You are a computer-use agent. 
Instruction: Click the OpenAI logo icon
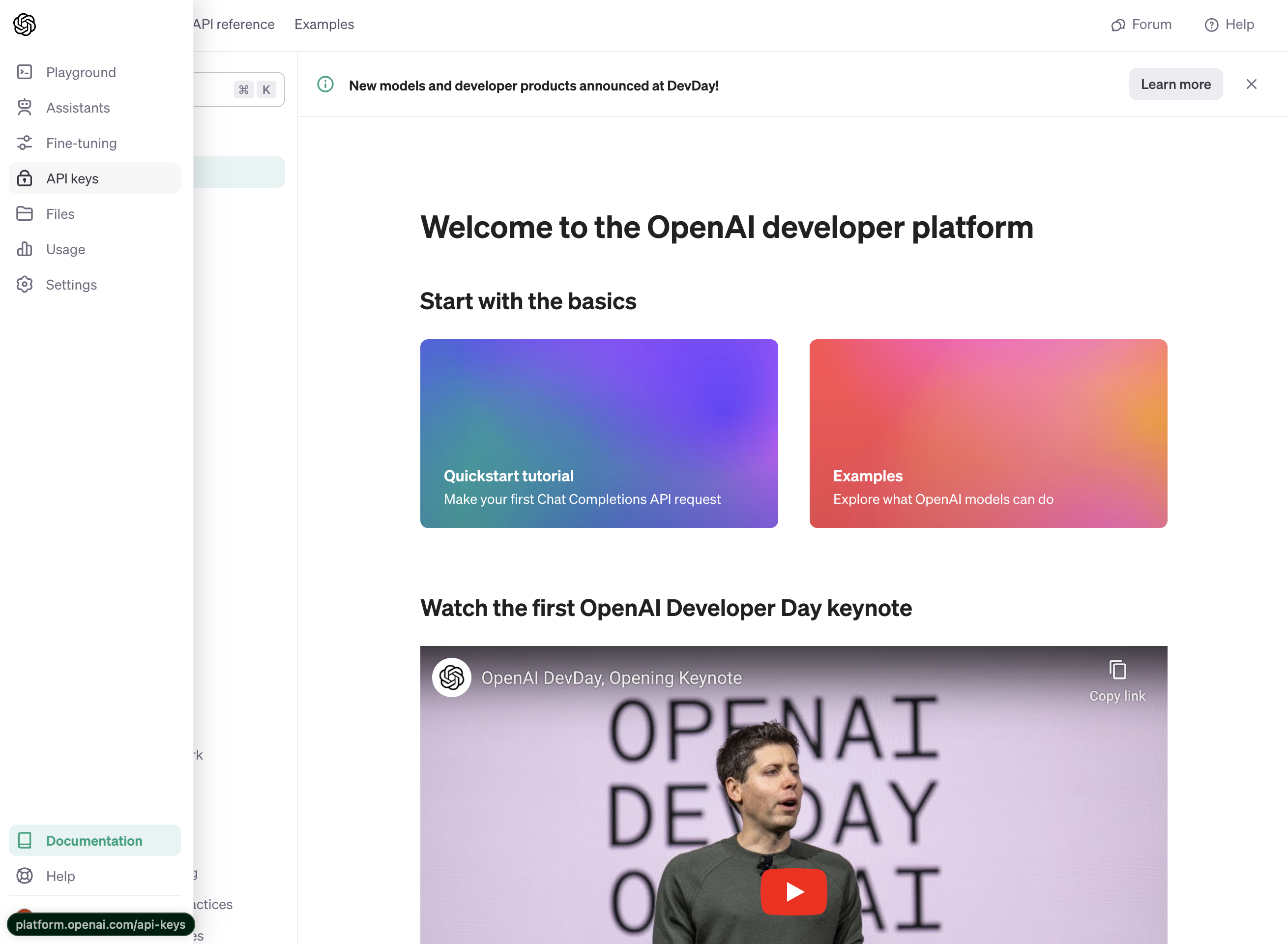pos(25,25)
